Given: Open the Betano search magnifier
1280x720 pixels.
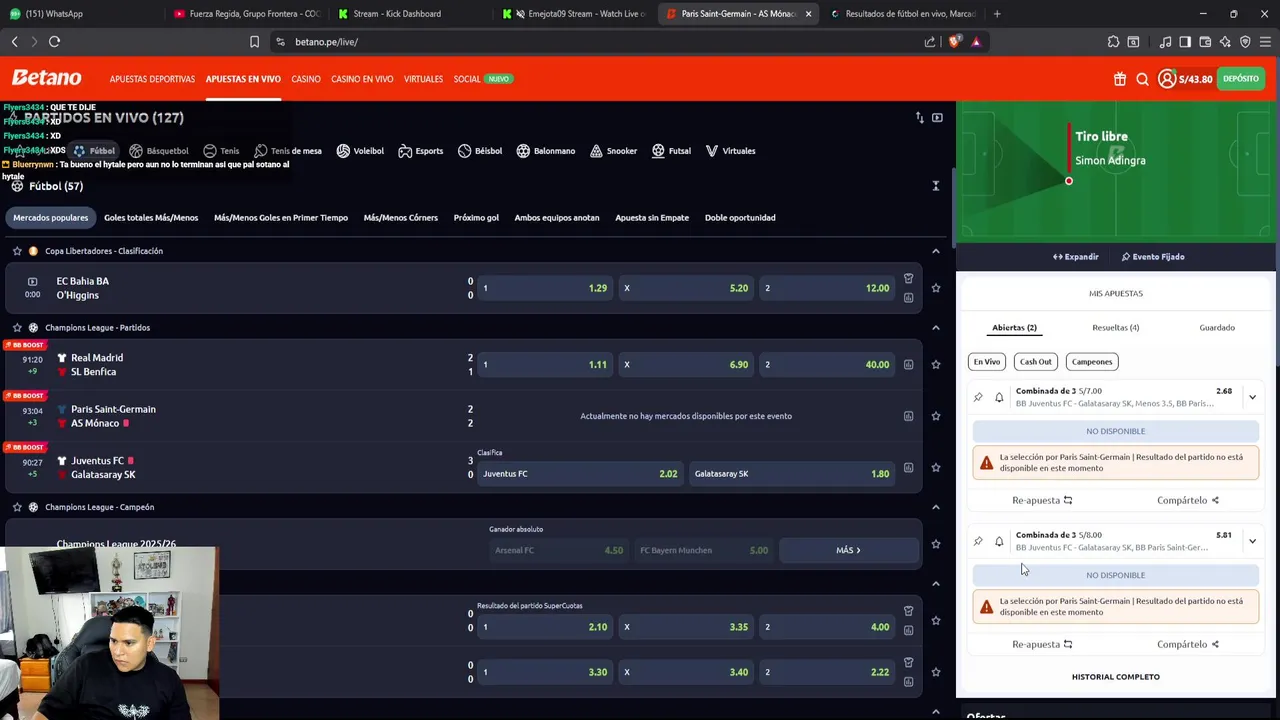Looking at the screenshot, I should pos(1142,79).
